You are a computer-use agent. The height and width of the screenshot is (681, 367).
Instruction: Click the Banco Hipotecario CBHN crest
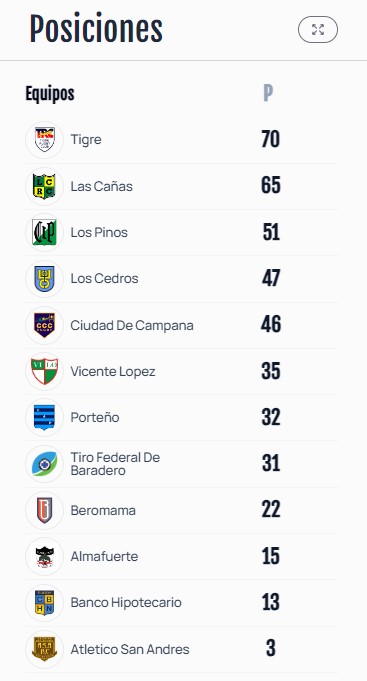point(44,603)
